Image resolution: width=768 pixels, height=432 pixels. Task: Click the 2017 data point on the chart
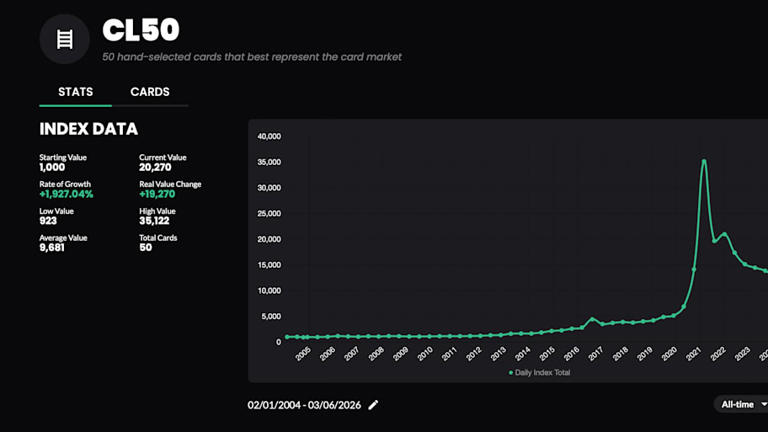[592, 320]
